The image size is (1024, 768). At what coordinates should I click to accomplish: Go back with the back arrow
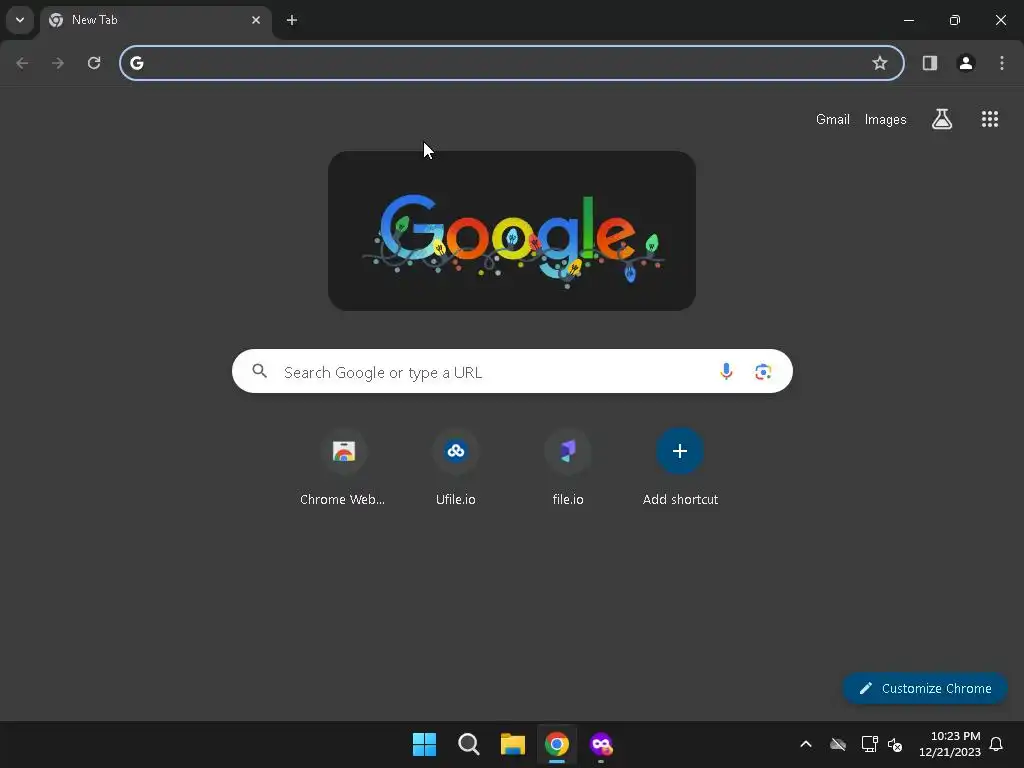tap(22, 63)
